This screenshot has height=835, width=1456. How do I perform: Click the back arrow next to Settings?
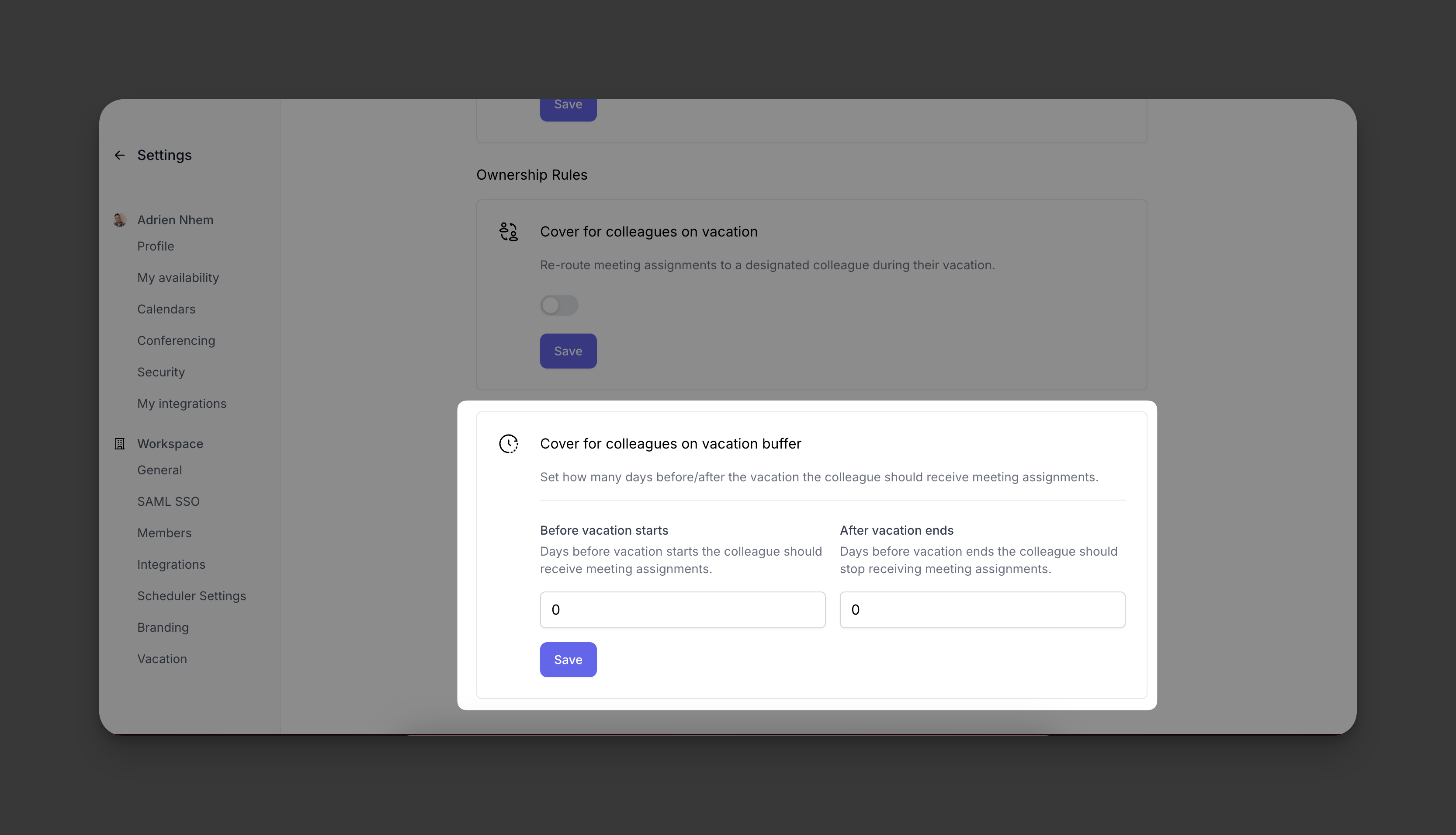click(119, 156)
